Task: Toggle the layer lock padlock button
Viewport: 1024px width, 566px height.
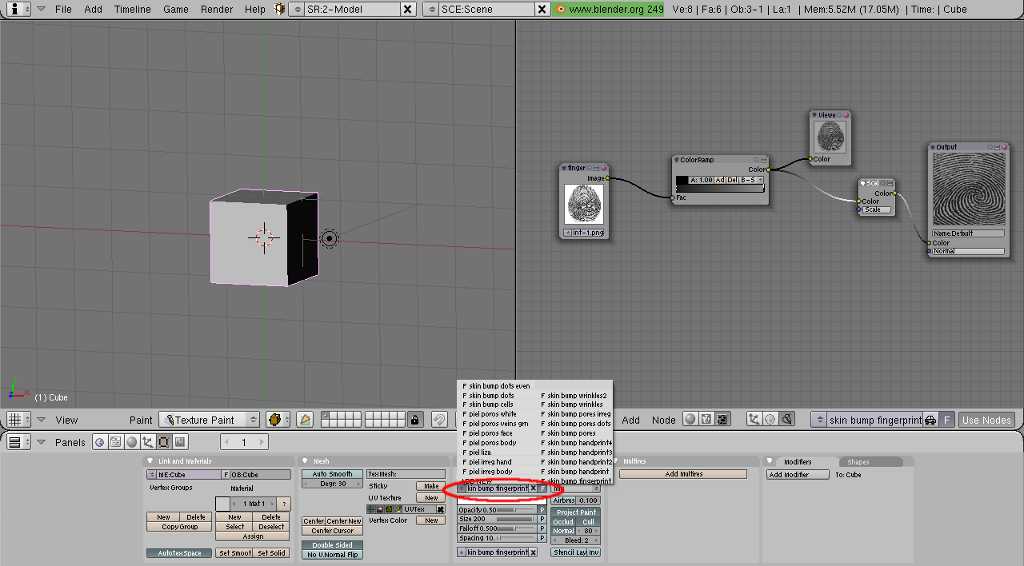Action: pyautogui.click(x=415, y=420)
